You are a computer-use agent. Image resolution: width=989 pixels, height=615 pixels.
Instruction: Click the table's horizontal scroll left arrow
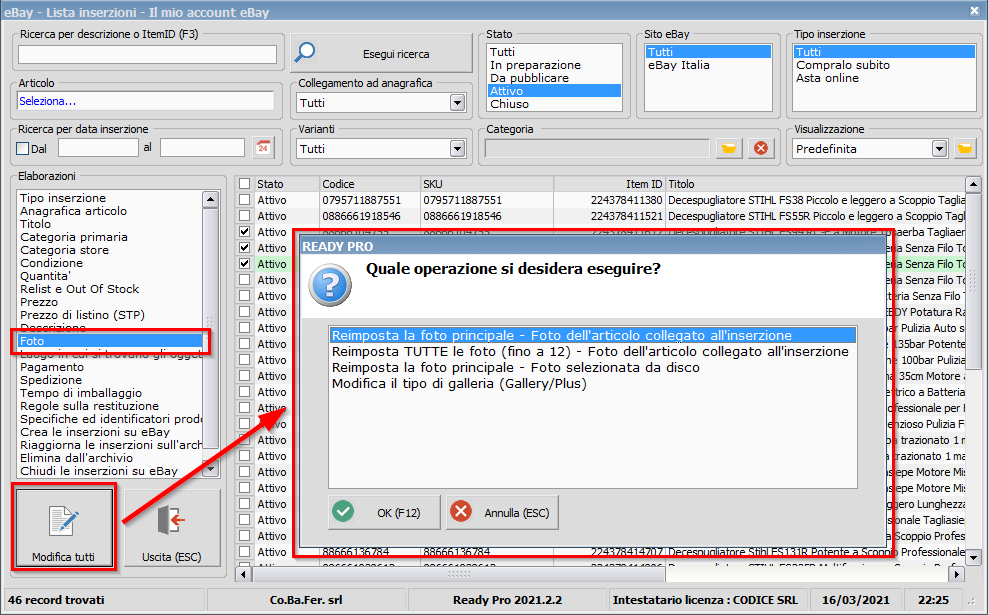click(x=244, y=575)
